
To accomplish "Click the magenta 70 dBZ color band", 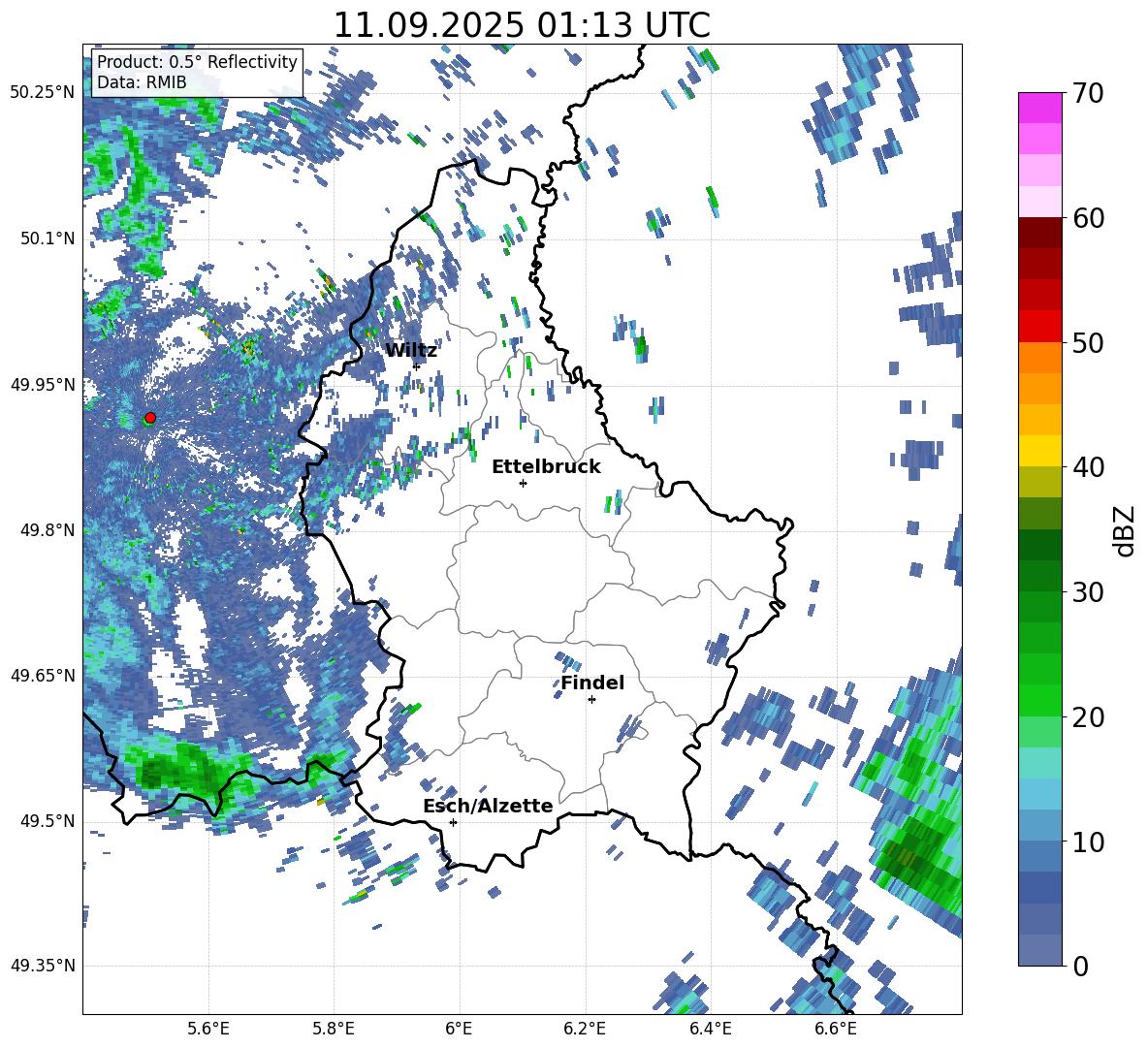I will coord(1039,108).
